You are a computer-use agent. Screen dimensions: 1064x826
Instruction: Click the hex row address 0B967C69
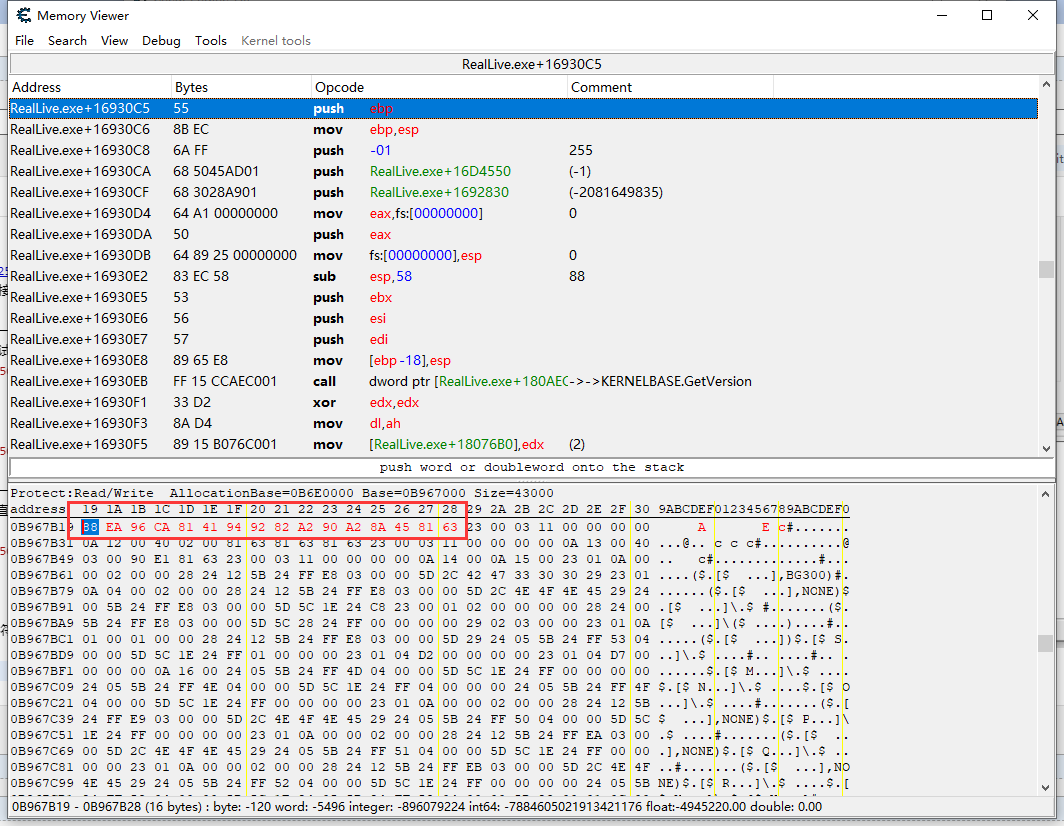(42, 751)
